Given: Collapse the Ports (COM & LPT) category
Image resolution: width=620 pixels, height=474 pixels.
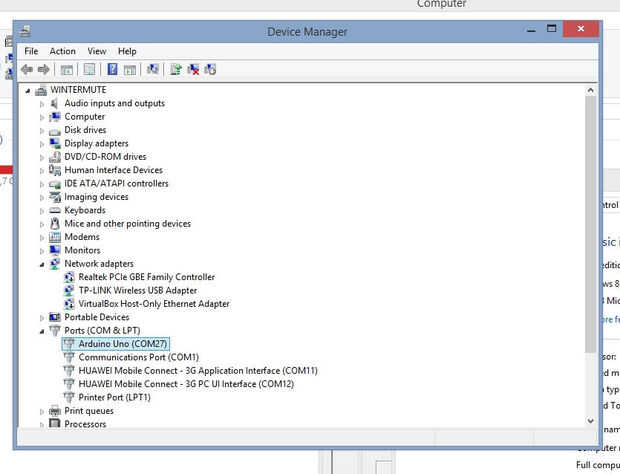Looking at the screenshot, I should tap(42, 331).
